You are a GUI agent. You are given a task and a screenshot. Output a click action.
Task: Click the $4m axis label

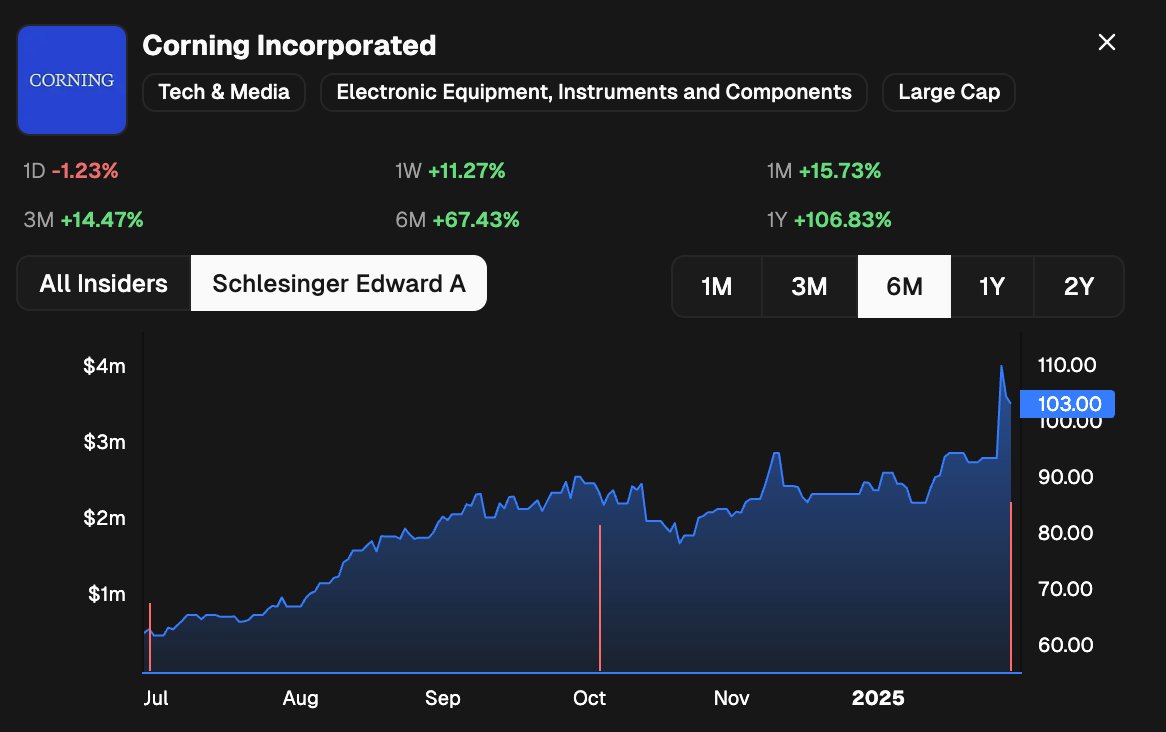104,366
